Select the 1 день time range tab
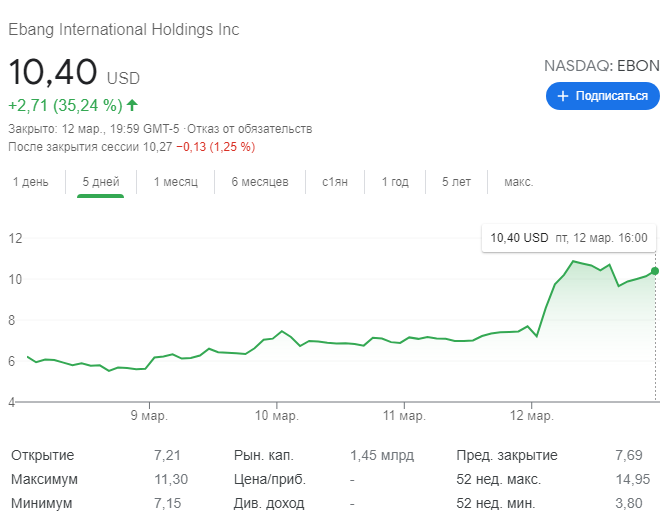This screenshot has width=669, height=522. (x=30, y=182)
